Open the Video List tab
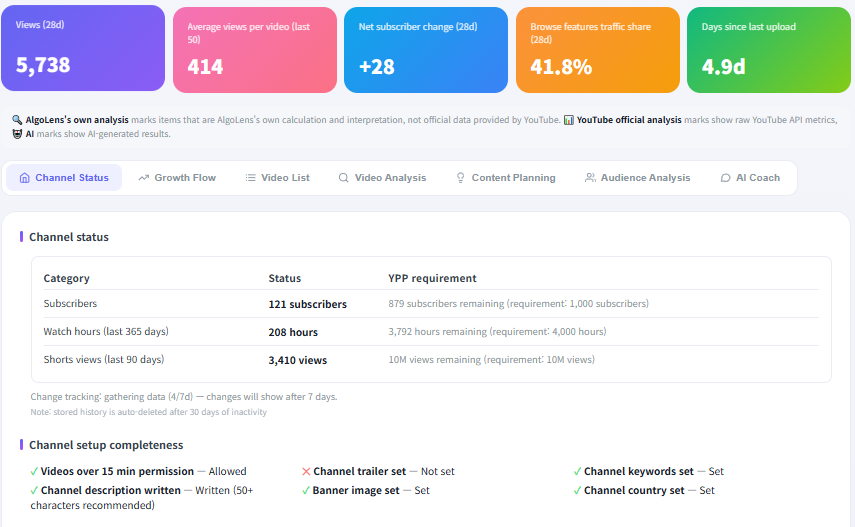855x527 pixels. [278, 178]
